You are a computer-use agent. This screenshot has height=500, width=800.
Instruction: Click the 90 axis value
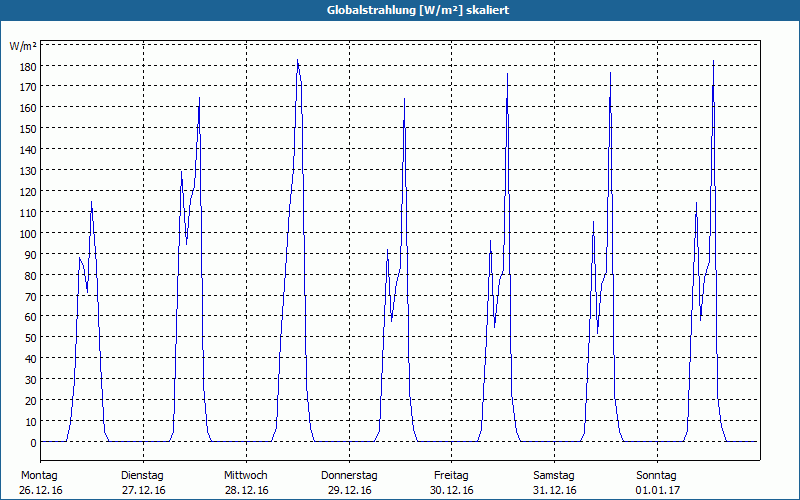coord(30,255)
